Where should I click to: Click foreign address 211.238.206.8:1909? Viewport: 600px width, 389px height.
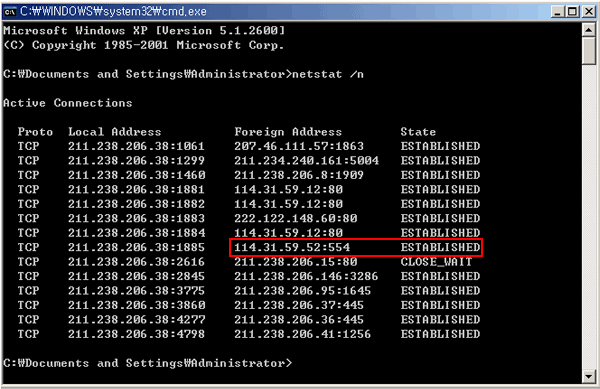pos(299,175)
